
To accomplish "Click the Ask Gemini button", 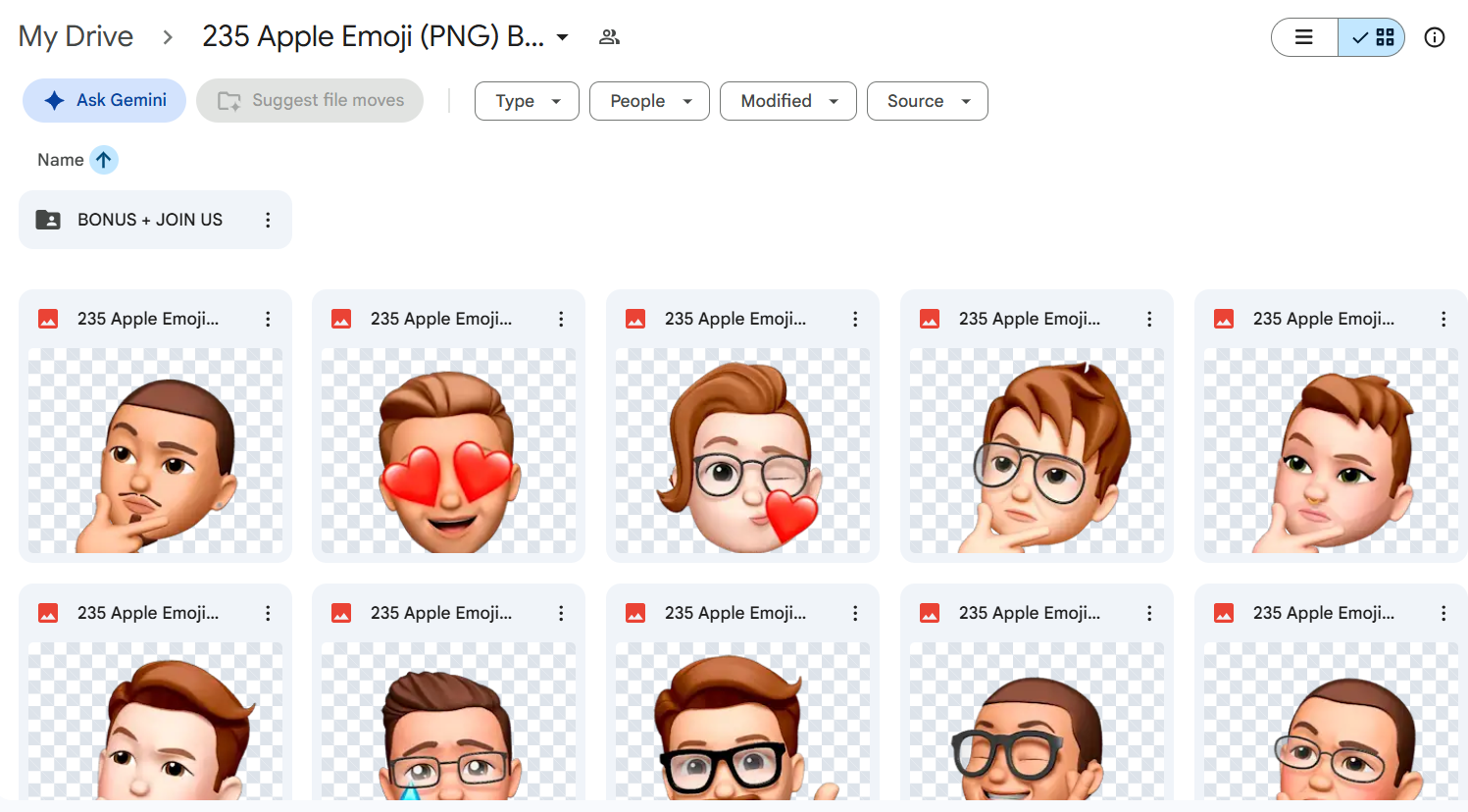I will 104,100.
